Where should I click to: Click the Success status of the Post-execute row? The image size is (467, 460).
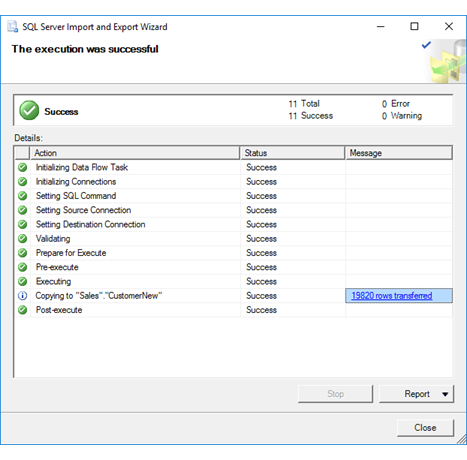click(261, 310)
